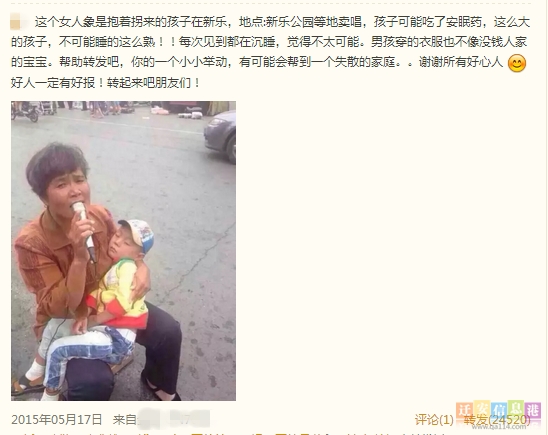Open the 转发(24520) repost link

497,420
